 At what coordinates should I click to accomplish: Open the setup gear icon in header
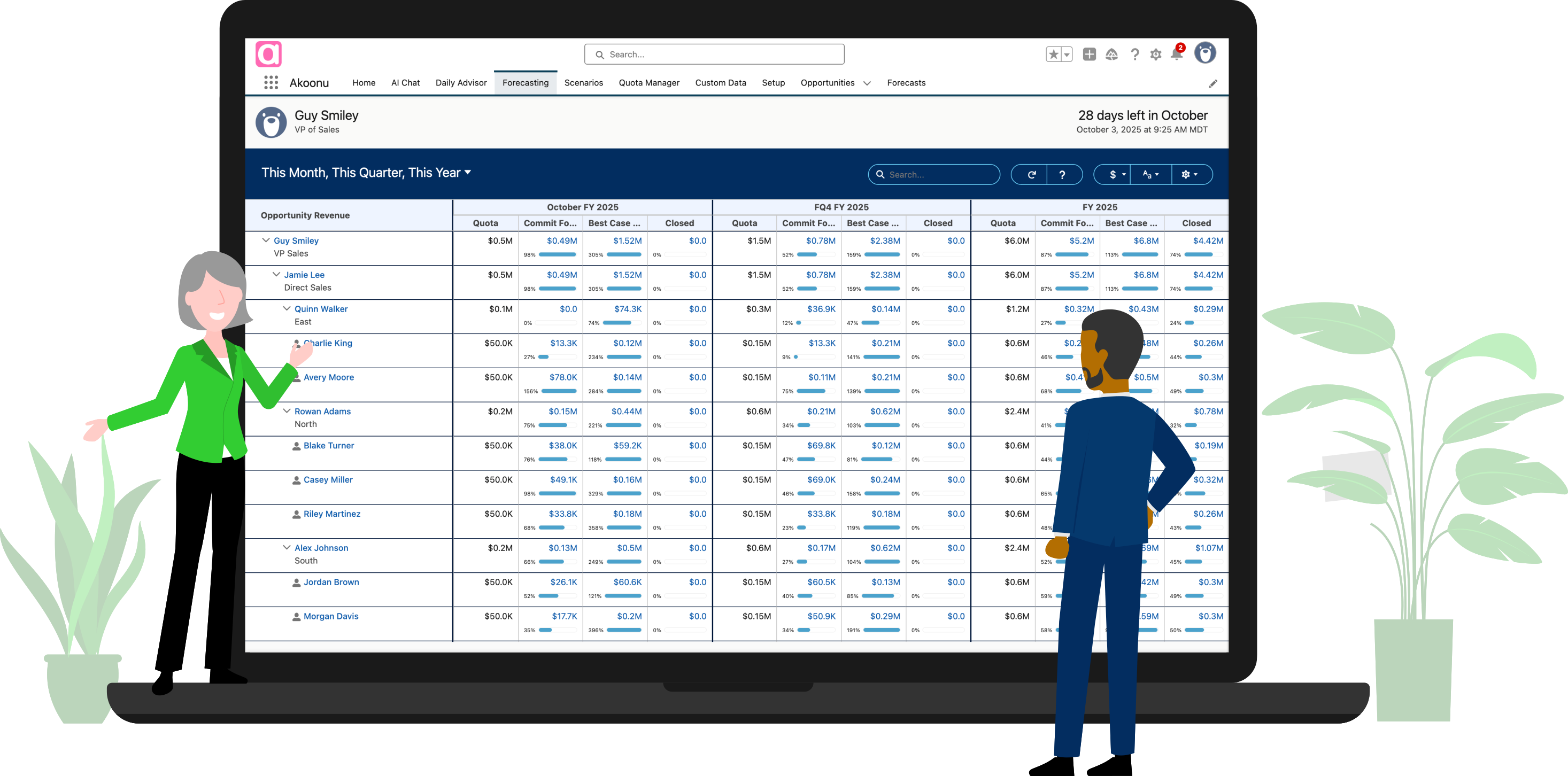point(1155,54)
